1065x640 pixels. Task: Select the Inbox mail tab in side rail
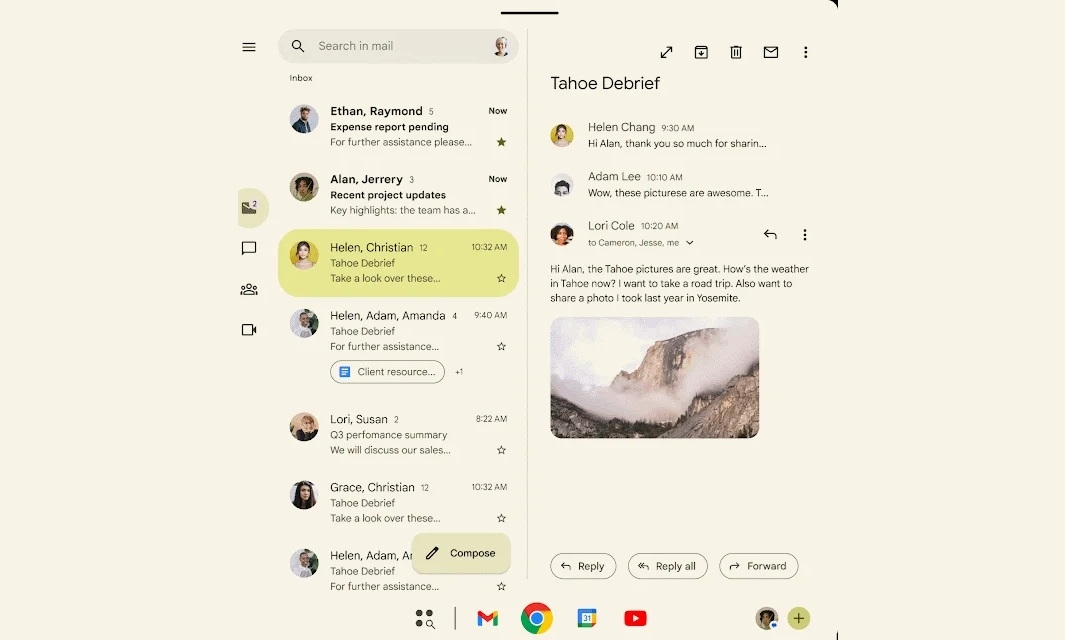(x=249, y=208)
